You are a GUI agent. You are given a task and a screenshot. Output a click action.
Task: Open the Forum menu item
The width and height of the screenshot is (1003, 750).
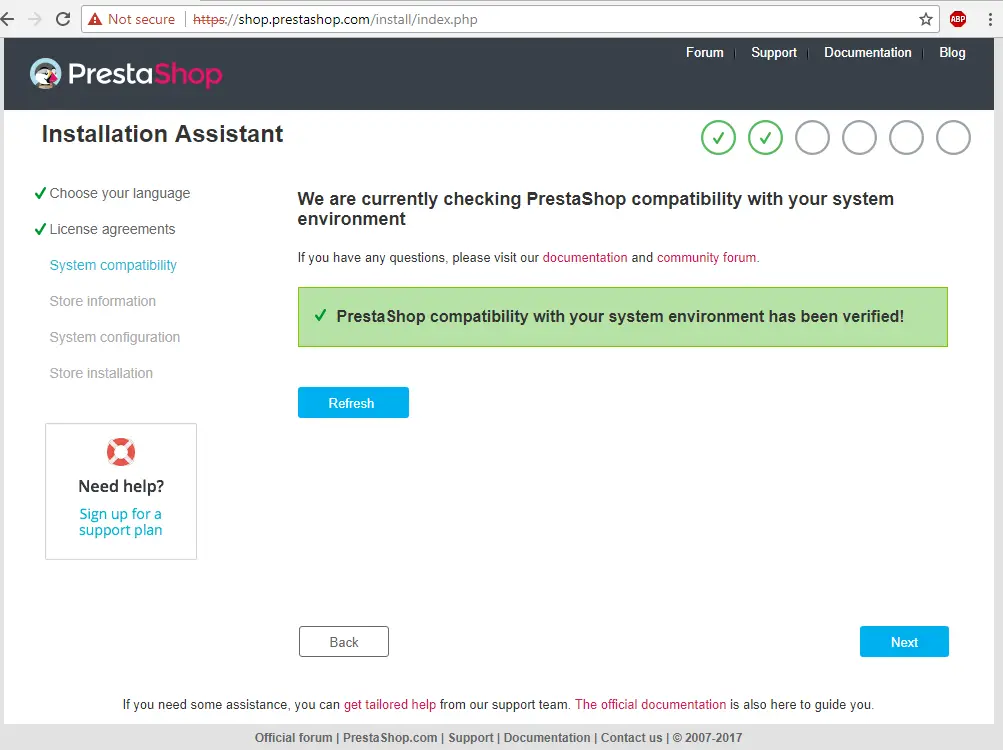(704, 52)
